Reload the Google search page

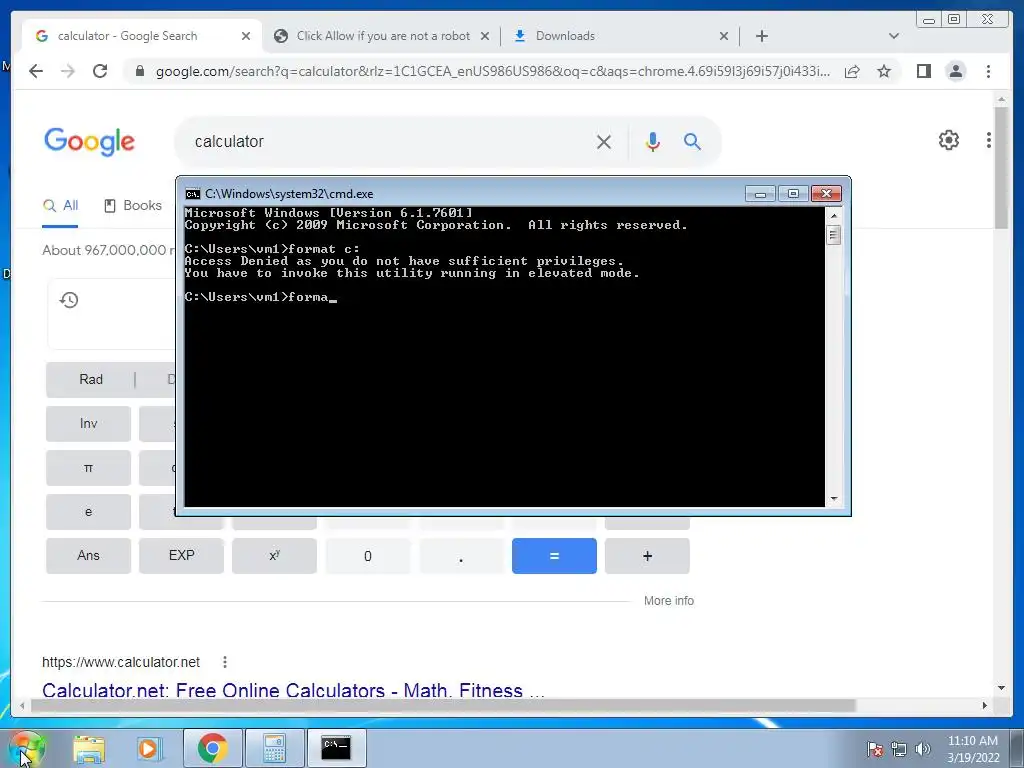point(100,71)
